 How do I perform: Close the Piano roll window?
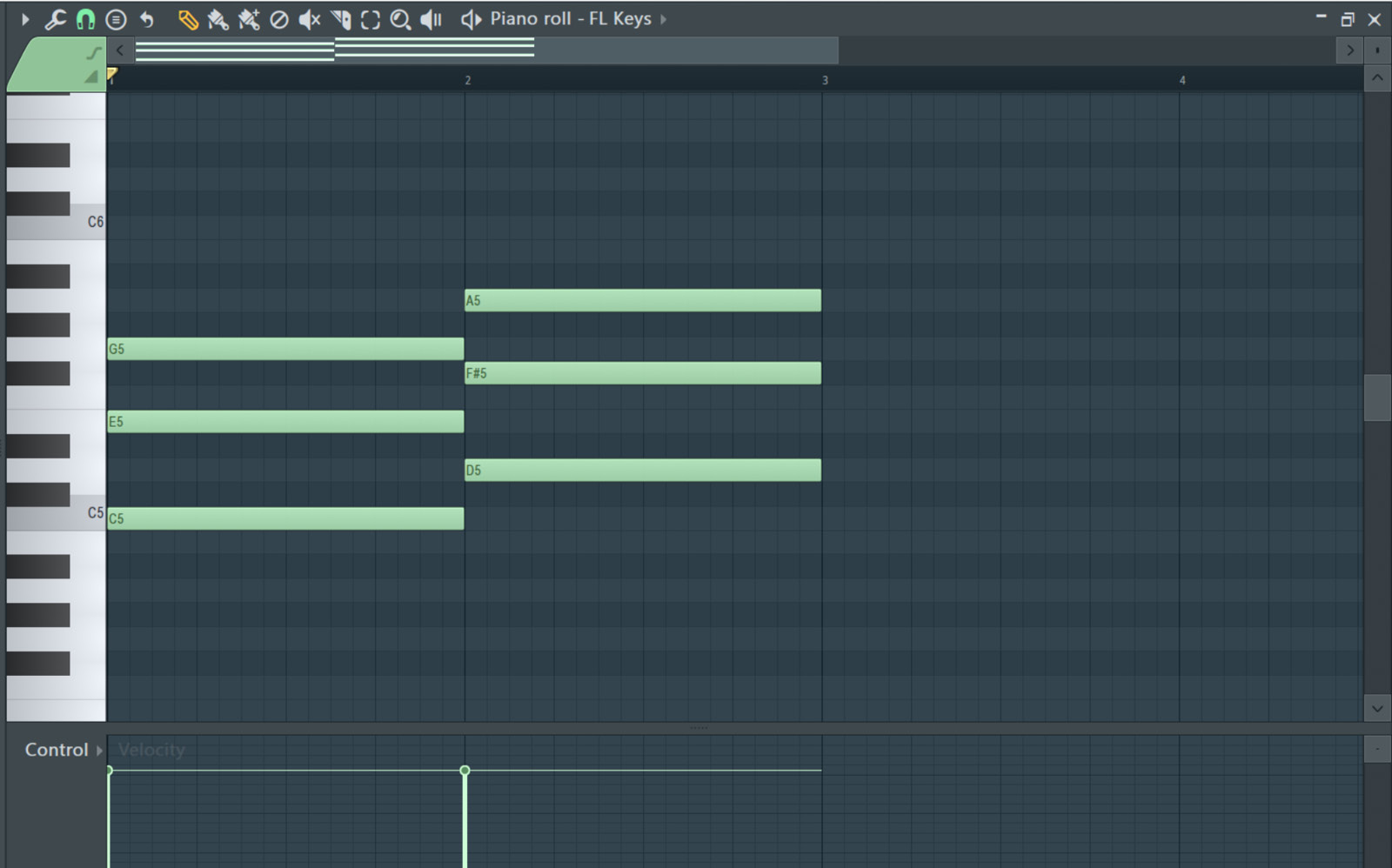1375,19
